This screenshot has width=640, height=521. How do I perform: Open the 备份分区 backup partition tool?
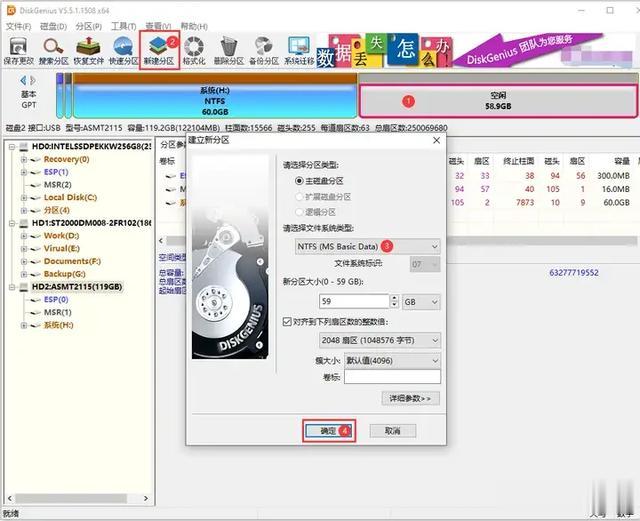coord(264,51)
